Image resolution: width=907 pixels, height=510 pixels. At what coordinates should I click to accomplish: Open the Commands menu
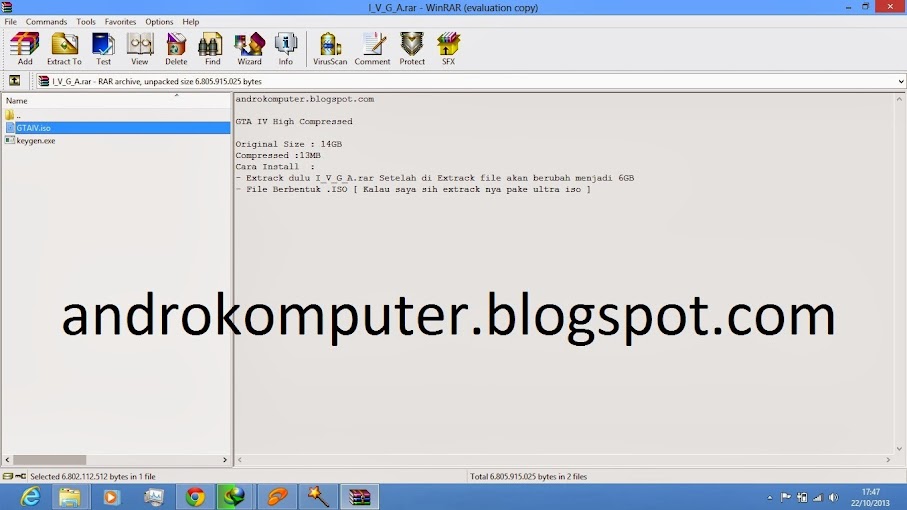coord(46,21)
